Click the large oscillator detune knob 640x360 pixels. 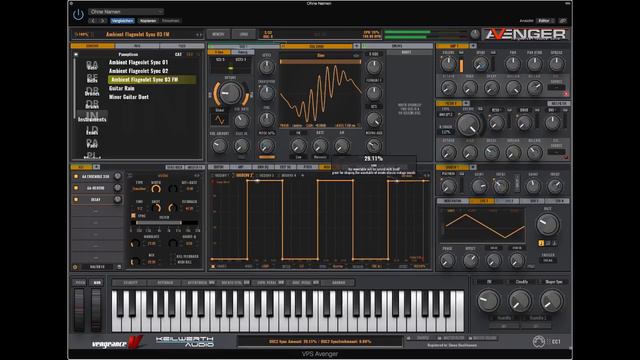pyautogui.click(x=230, y=93)
